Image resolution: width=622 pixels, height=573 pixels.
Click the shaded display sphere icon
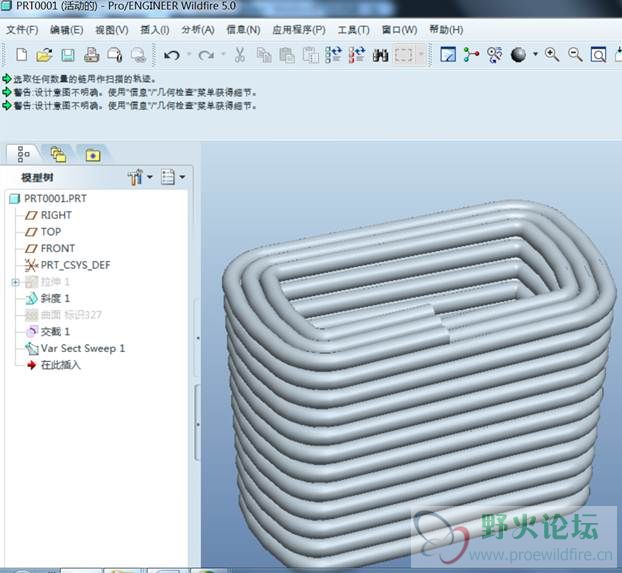coord(518,55)
